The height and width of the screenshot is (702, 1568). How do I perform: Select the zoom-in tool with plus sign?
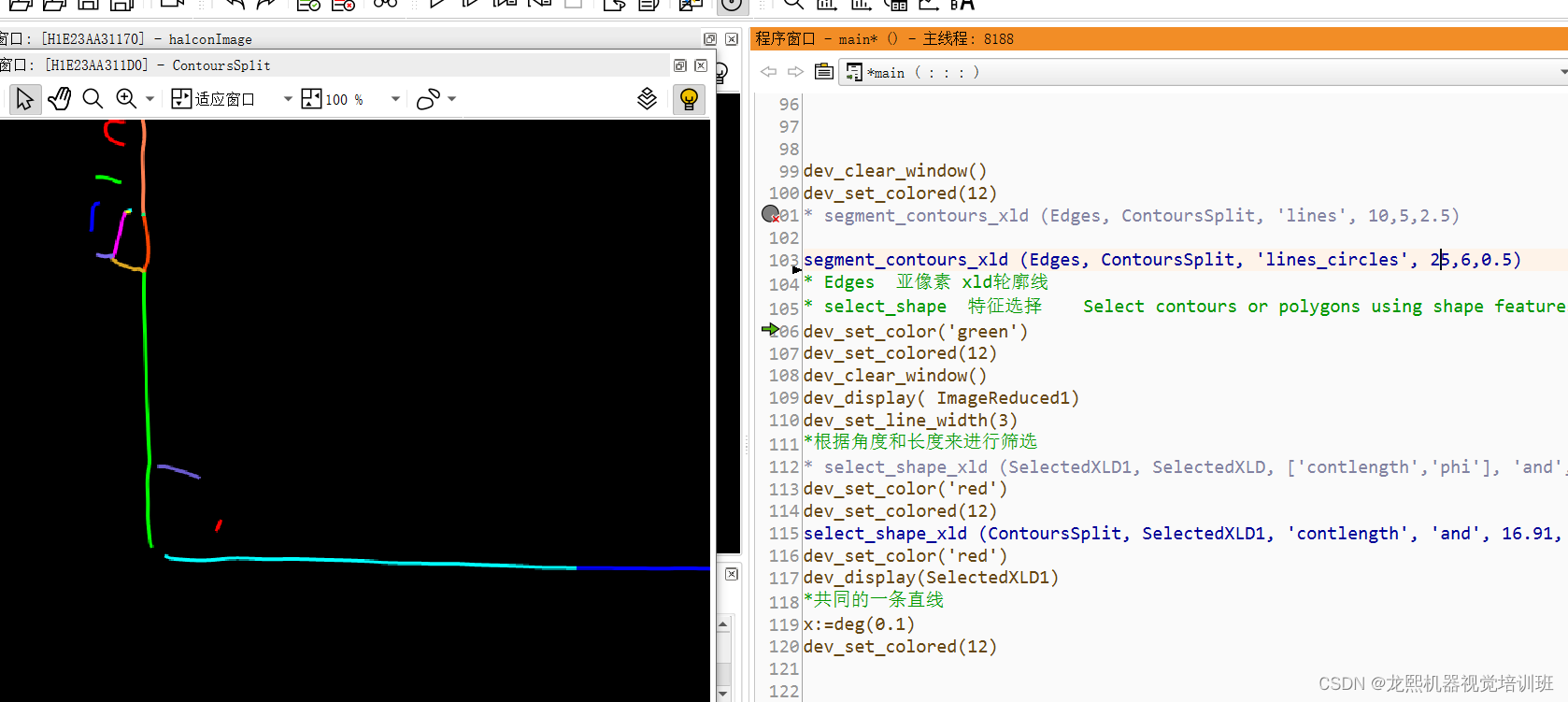(x=126, y=99)
